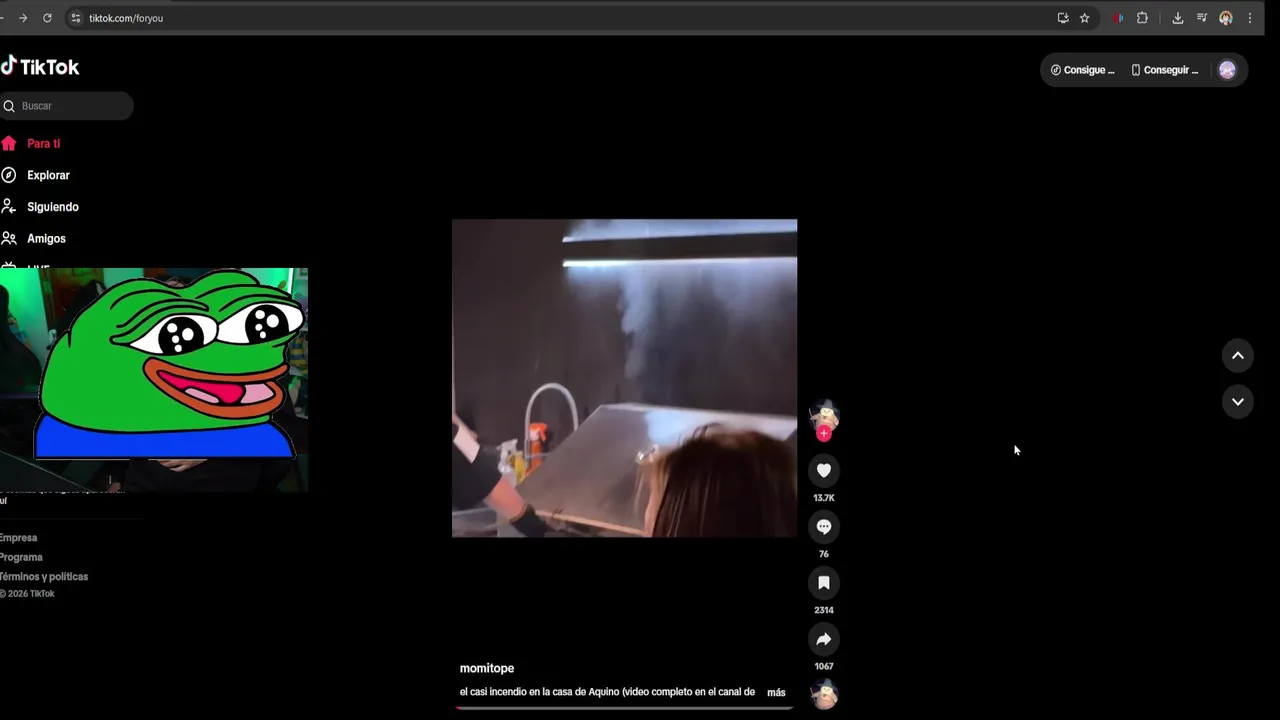Image resolution: width=1280 pixels, height=720 pixels.
Task: Save the video with the bookmark icon
Action: pos(824,583)
